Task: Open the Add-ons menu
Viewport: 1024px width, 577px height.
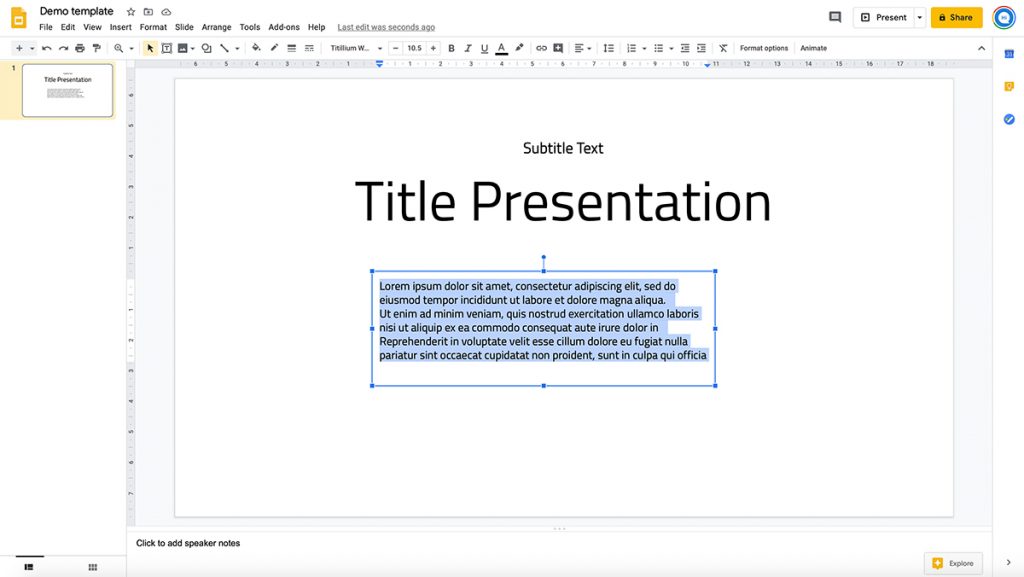Action: pyautogui.click(x=284, y=27)
